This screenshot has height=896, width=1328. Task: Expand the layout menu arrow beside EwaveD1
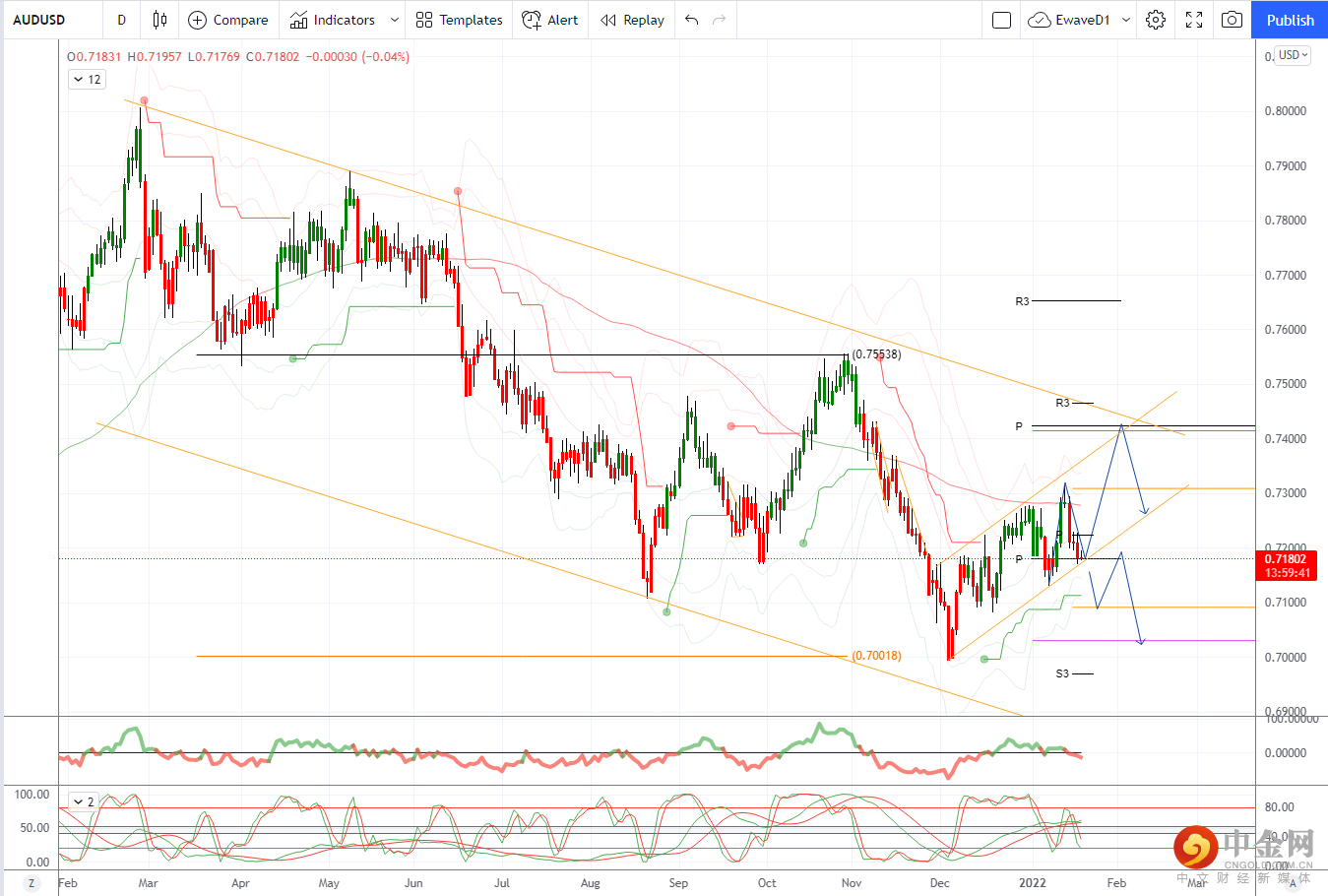1126,20
